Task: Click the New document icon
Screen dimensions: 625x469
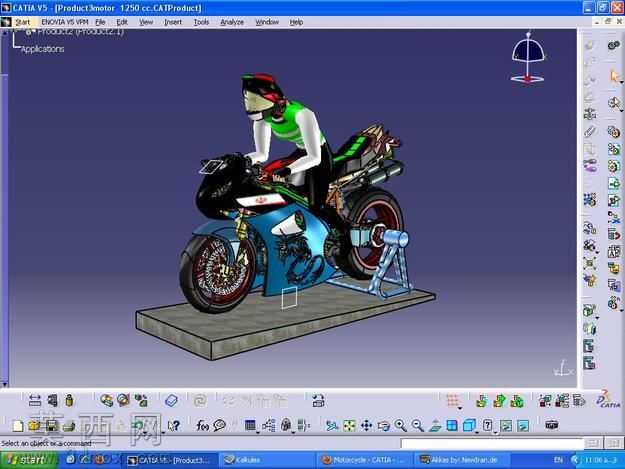Action: point(18,426)
